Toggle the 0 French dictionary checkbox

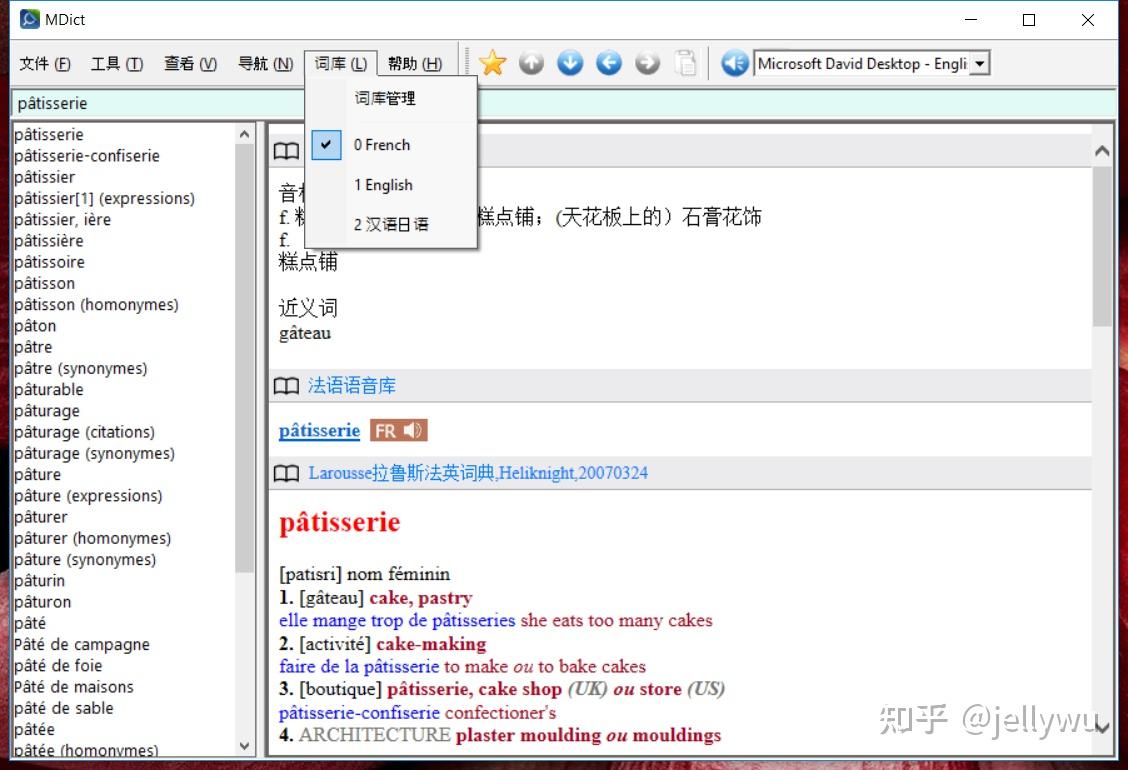326,144
